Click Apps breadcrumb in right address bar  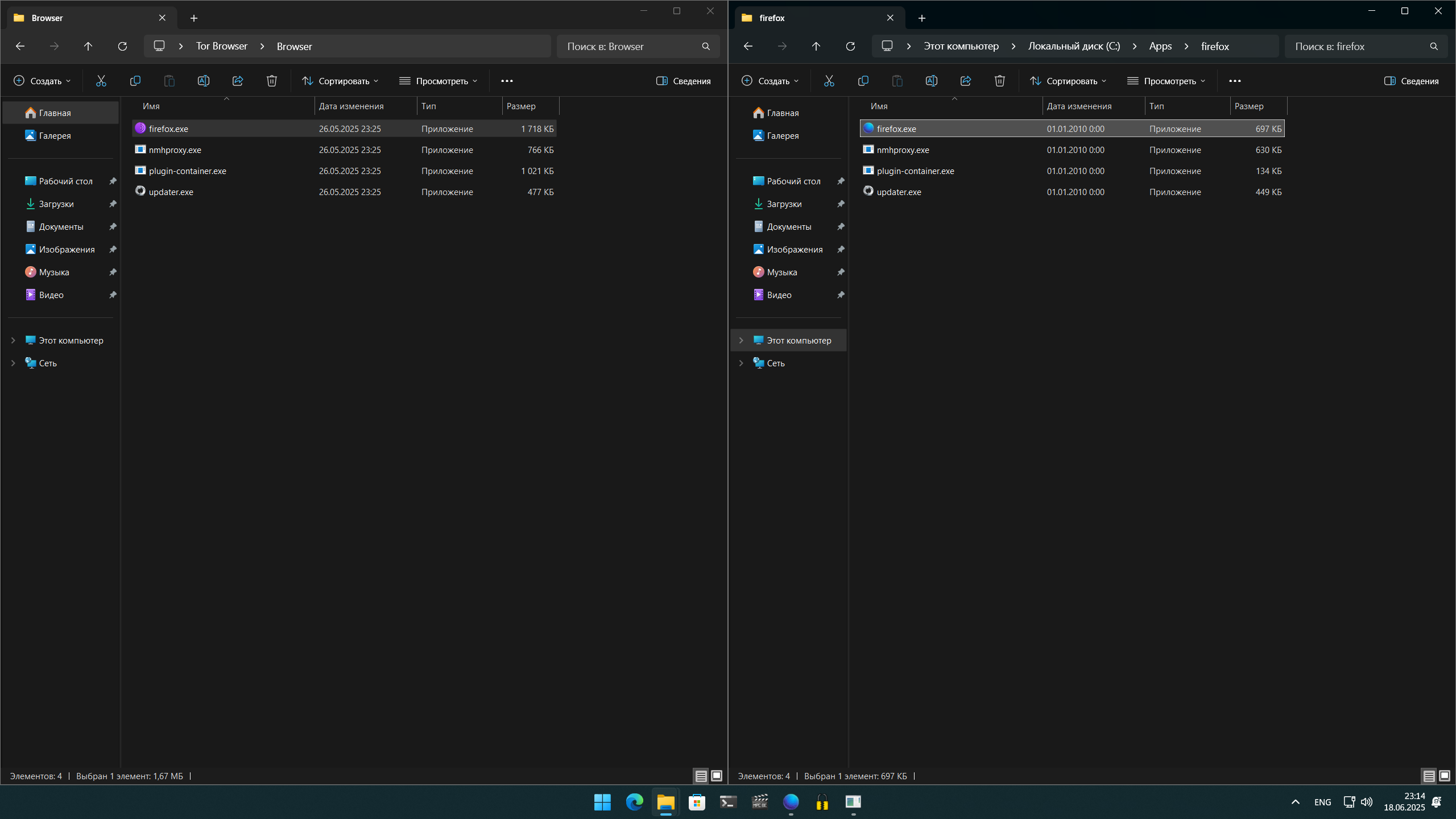pos(1160,46)
